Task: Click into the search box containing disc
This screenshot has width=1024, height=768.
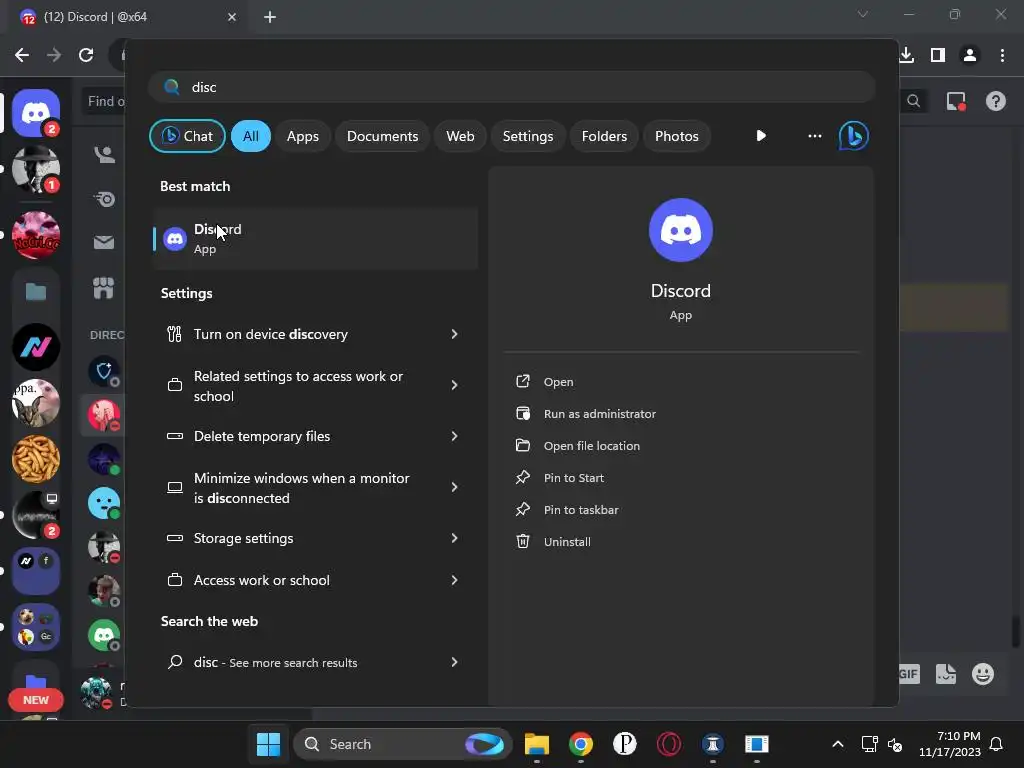Action: [512, 87]
